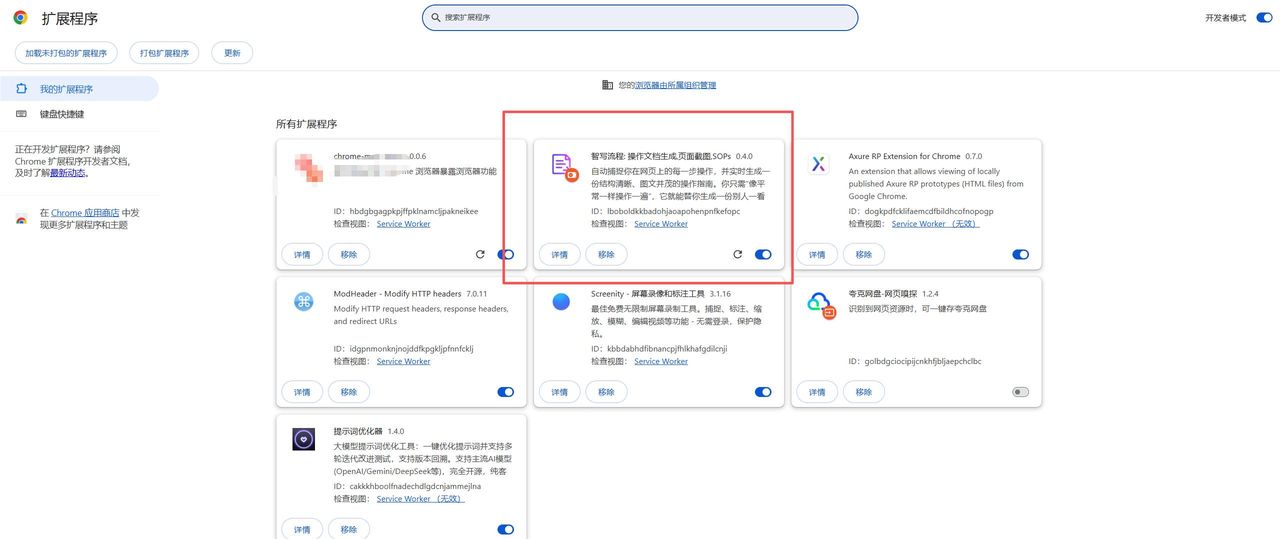Open 详情 for ModHeader extension
This screenshot has height=539, width=1280.
(x=302, y=392)
